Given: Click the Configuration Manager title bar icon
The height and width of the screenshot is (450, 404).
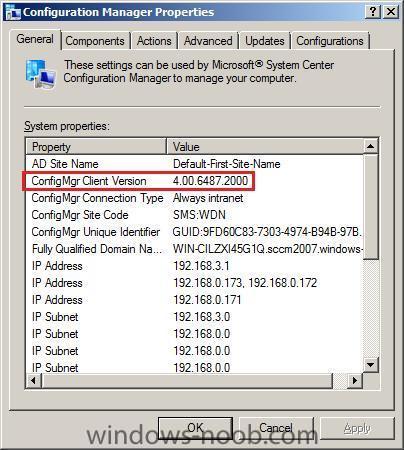Looking at the screenshot, I should [x=13, y=13].
